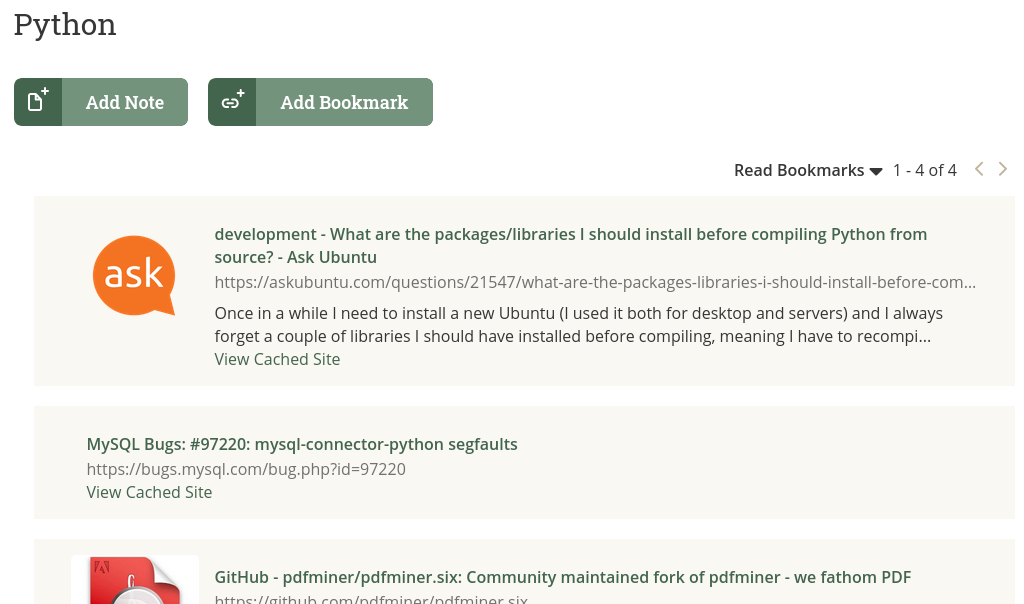
Task: Click the new note document icon
Action: (x=38, y=102)
